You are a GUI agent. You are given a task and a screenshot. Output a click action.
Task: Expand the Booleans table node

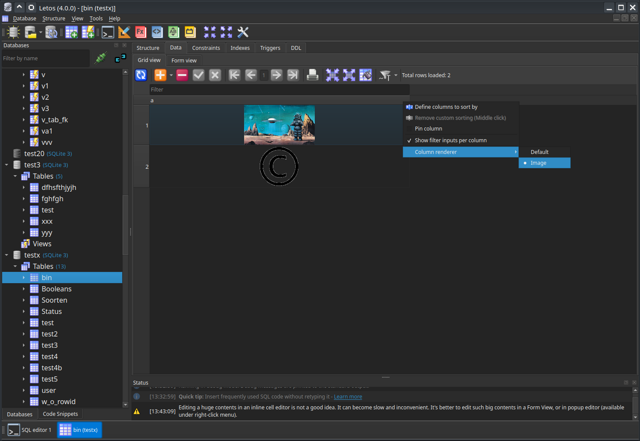pyautogui.click(x=24, y=289)
